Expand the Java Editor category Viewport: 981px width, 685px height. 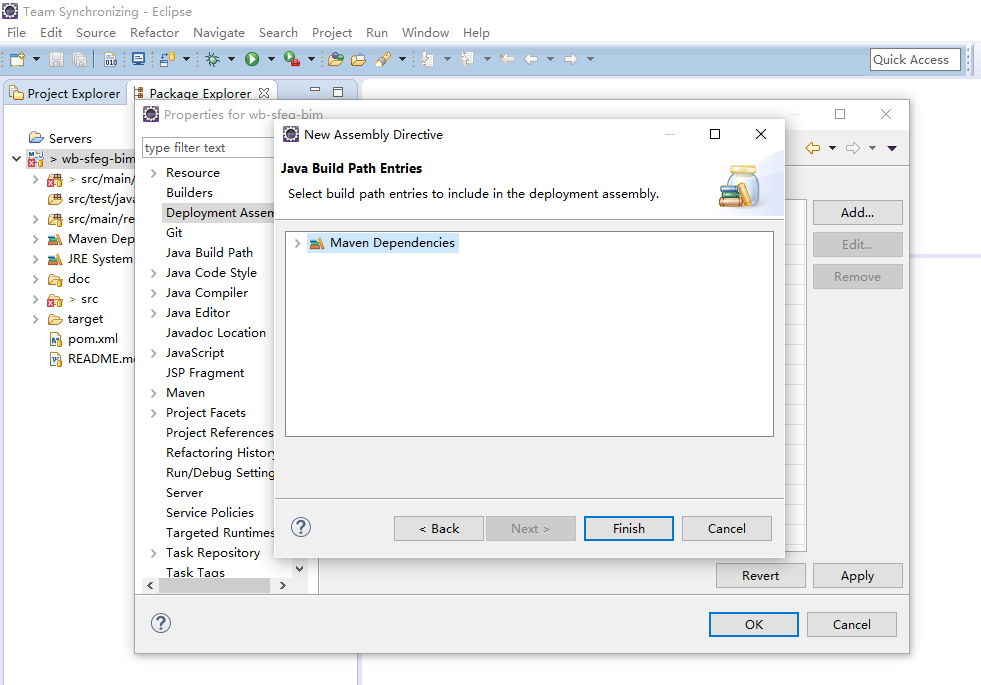point(154,313)
